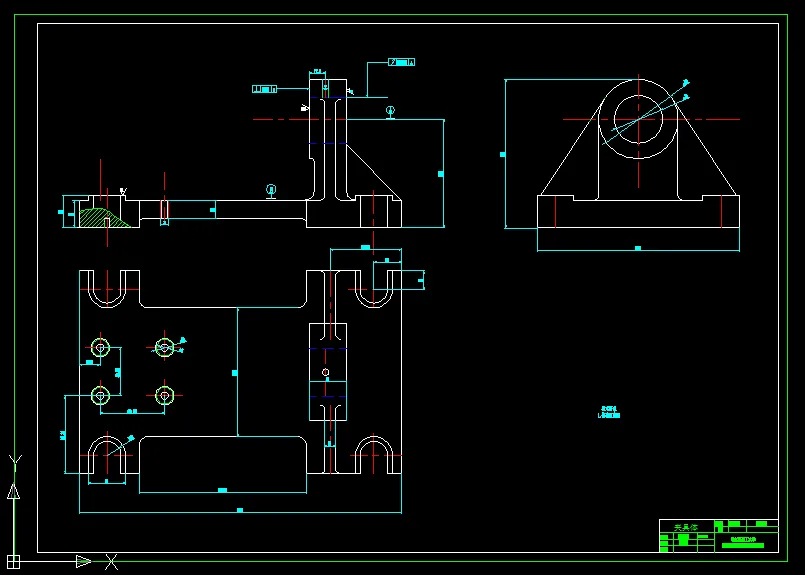Select the upper-right bolt hole with the leader
805x575 pixels.
[164, 348]
